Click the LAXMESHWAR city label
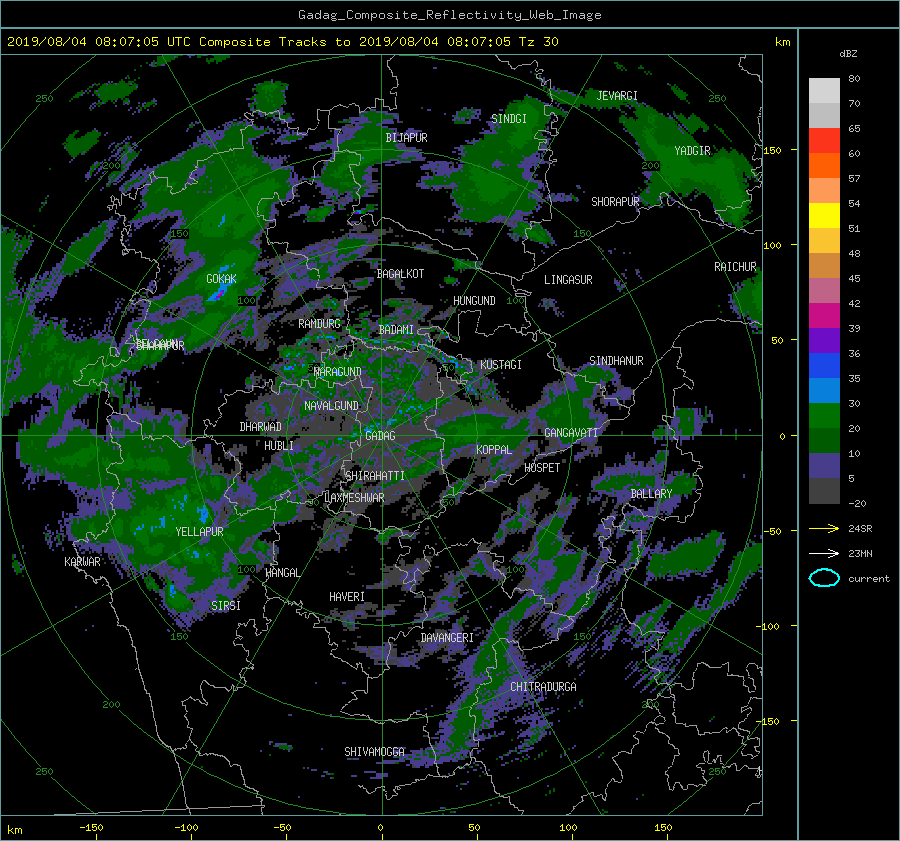The image size is (900, 841). (354, 498)
